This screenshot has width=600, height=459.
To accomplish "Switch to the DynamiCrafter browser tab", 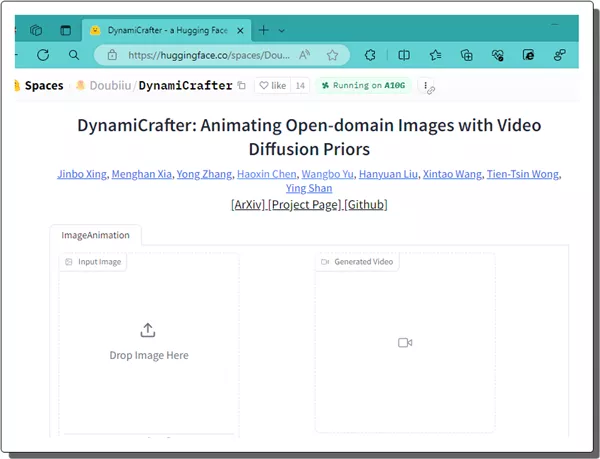I will pos(160,30).
